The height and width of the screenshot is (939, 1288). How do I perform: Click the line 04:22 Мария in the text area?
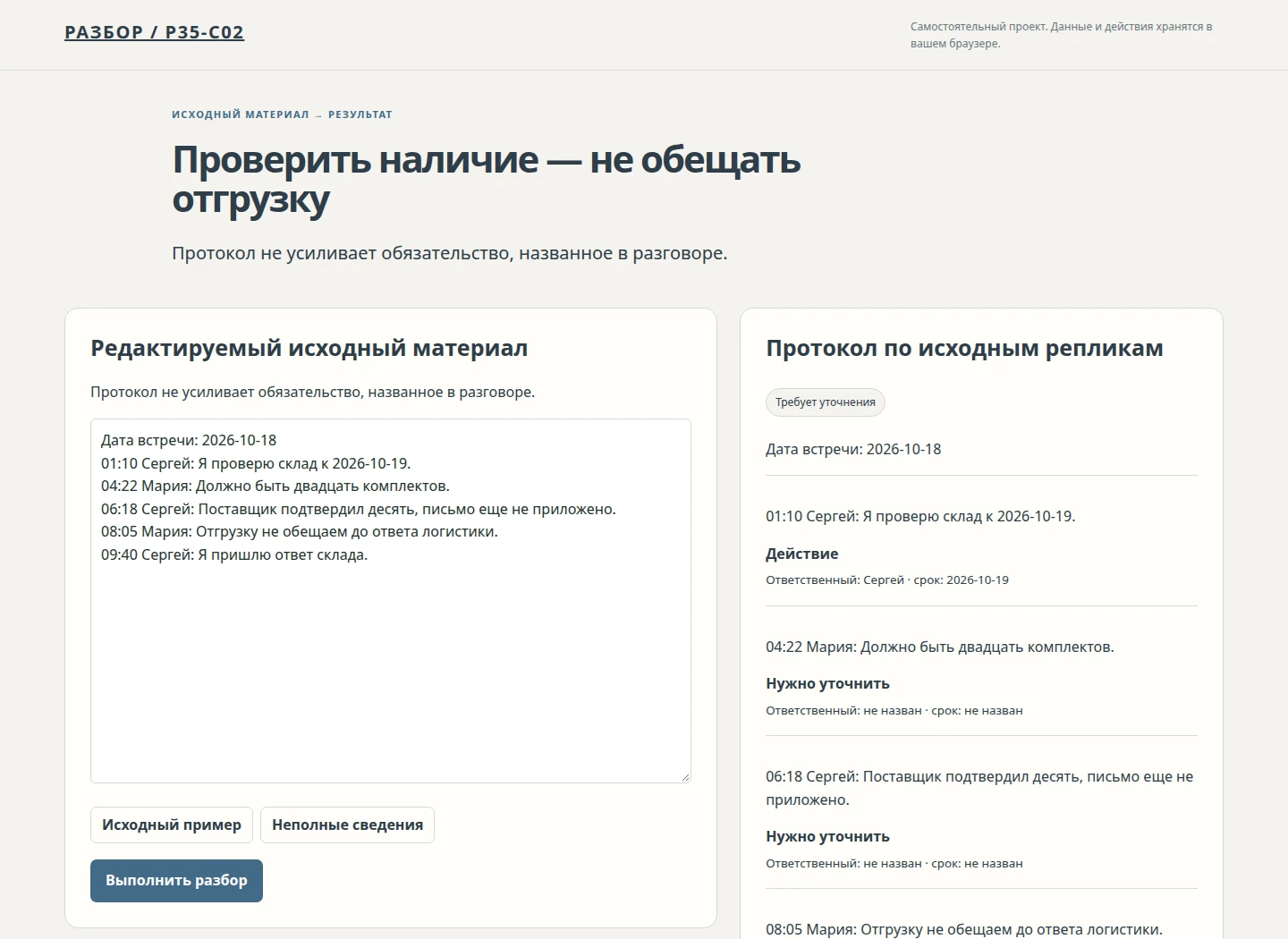click(275, 486)
